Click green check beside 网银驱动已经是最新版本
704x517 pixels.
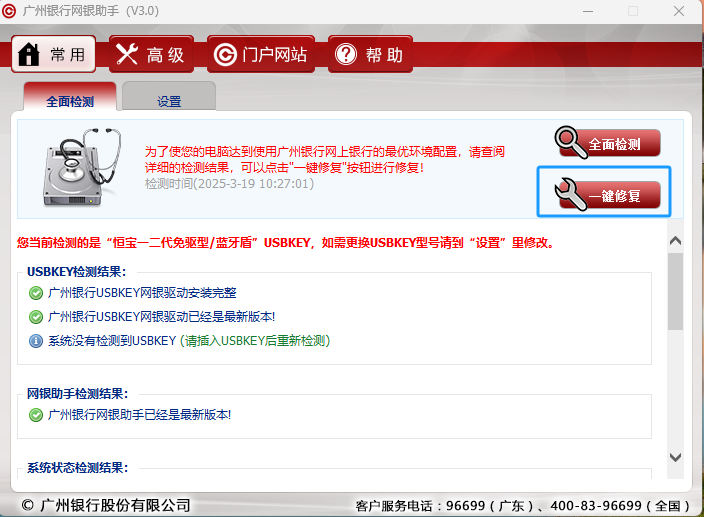click(36, 317)
